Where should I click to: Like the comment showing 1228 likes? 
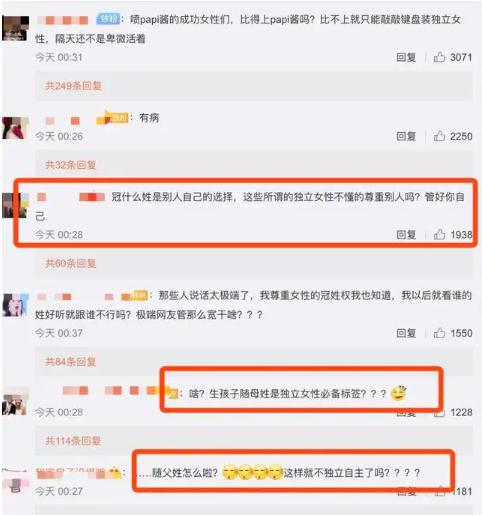[x=439, y=413]
